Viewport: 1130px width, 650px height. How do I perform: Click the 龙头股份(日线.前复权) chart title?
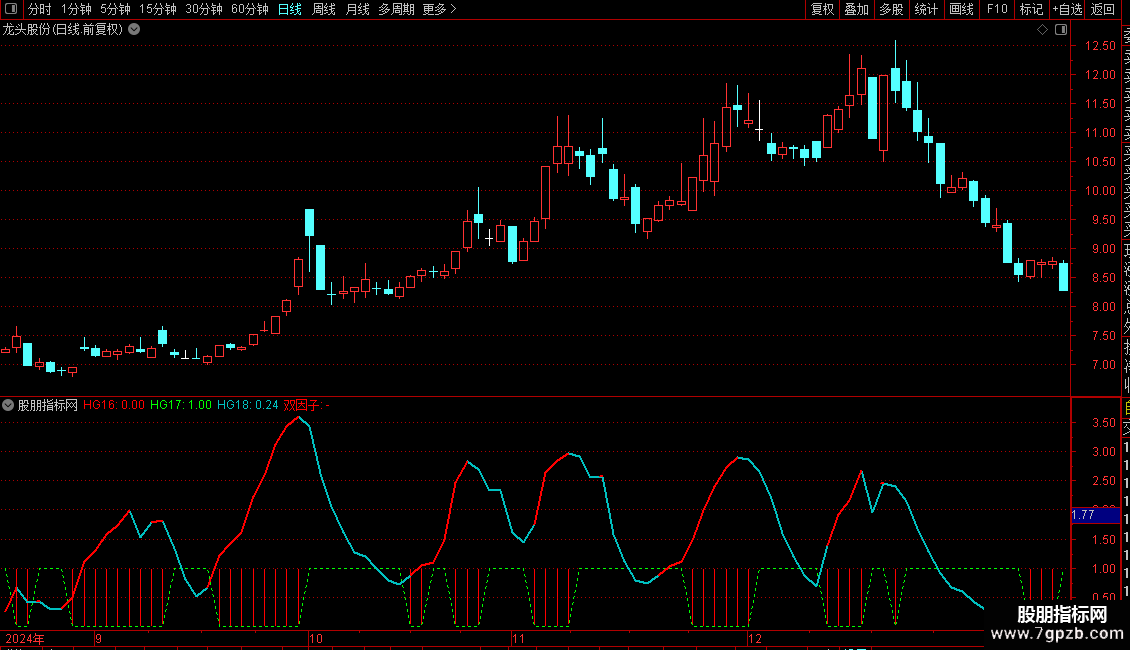click(x=63, y=30)
